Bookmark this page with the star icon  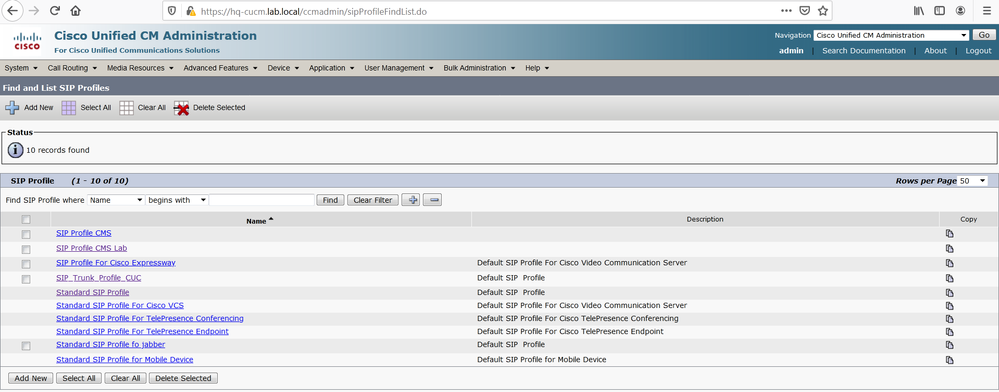[x=823, y=11]
